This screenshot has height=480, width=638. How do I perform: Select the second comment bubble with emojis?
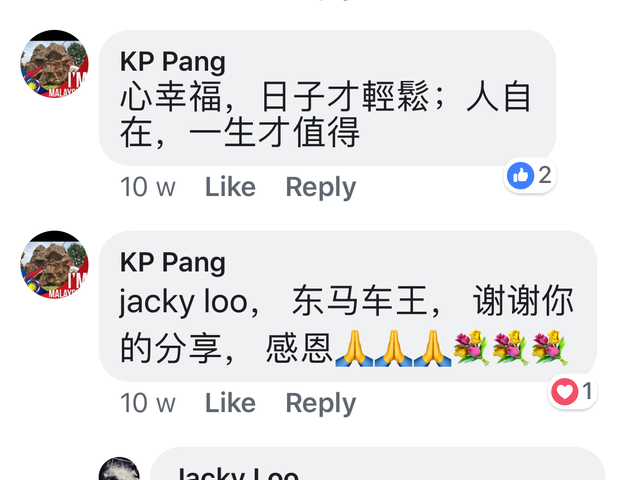point(348,306)
